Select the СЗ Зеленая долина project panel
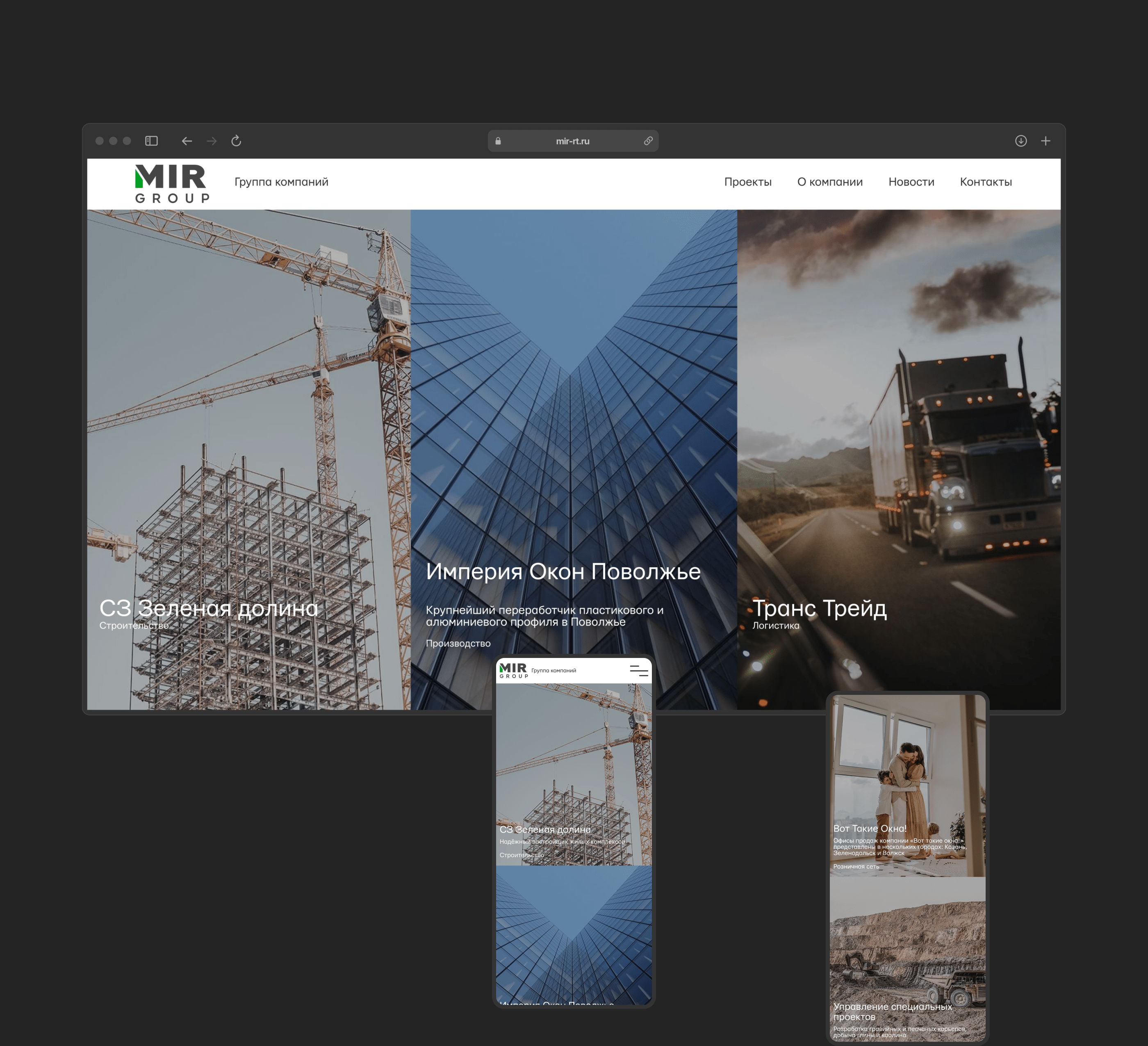This screenshot has width=1148, height=1046. point(208,608)
